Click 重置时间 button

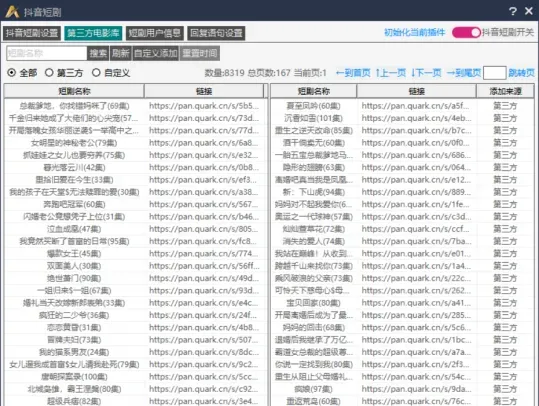coord(199,53)
